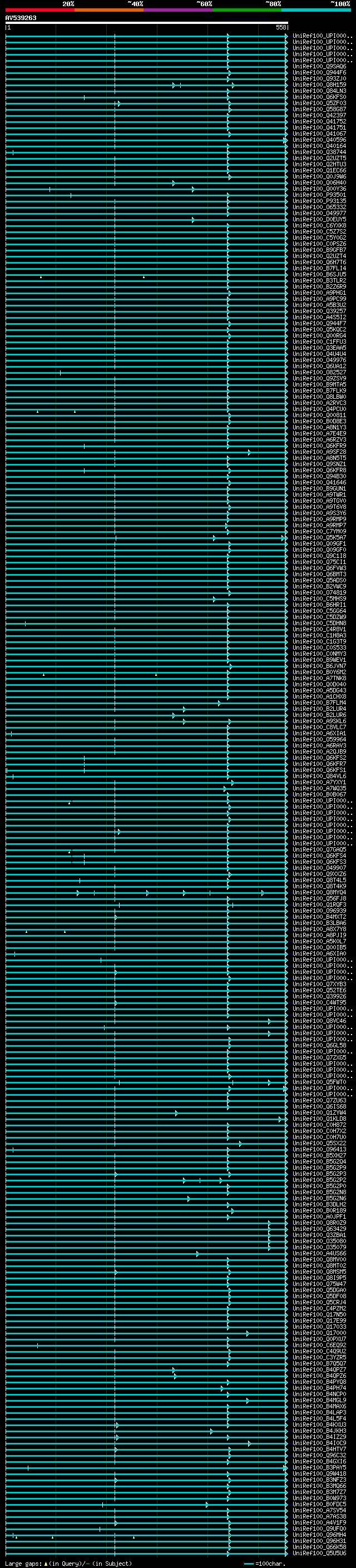Select label UniRef100_A9PHG1

coord(319,293)
